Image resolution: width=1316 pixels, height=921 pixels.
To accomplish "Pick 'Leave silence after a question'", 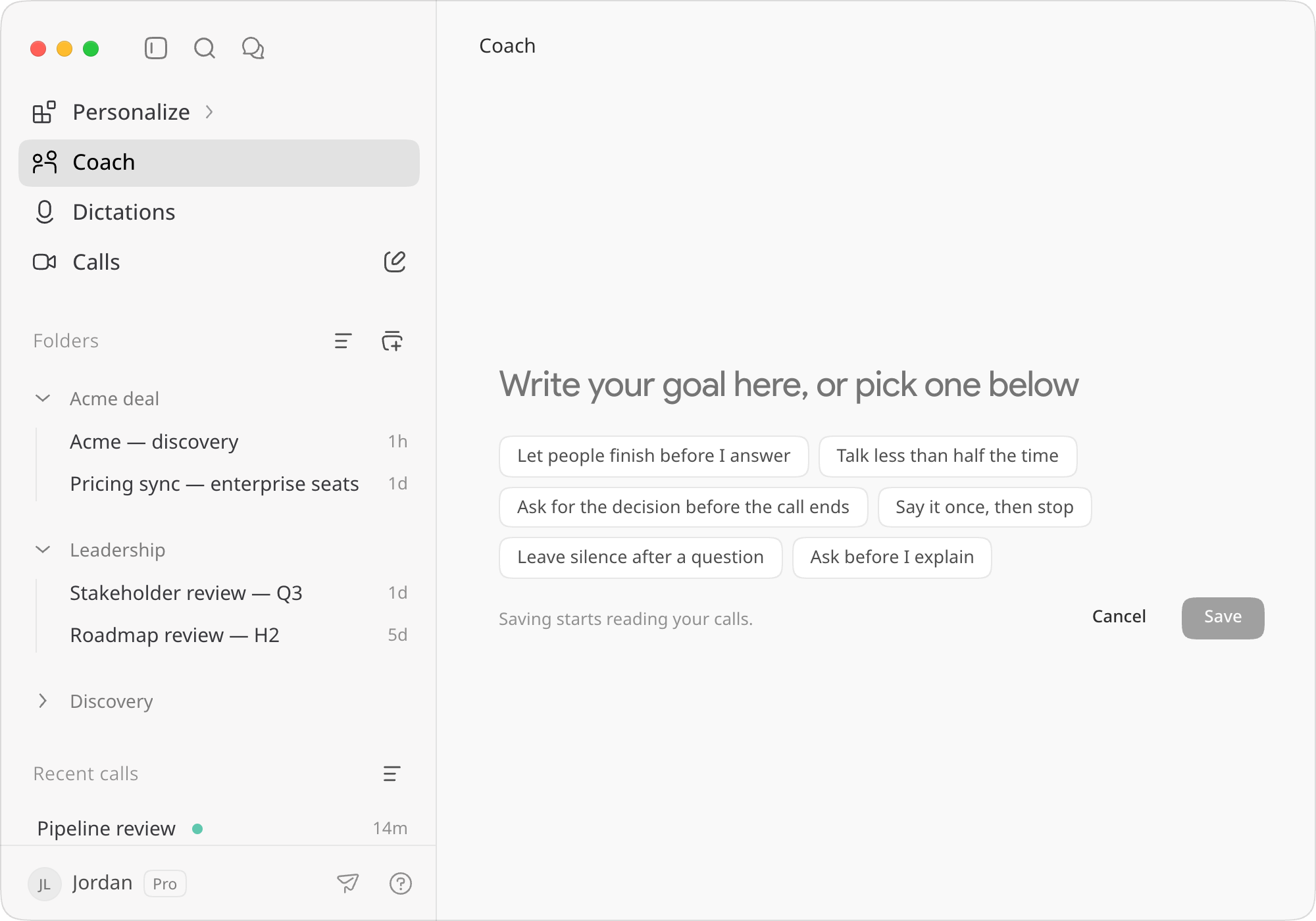I will click(640, 557).
